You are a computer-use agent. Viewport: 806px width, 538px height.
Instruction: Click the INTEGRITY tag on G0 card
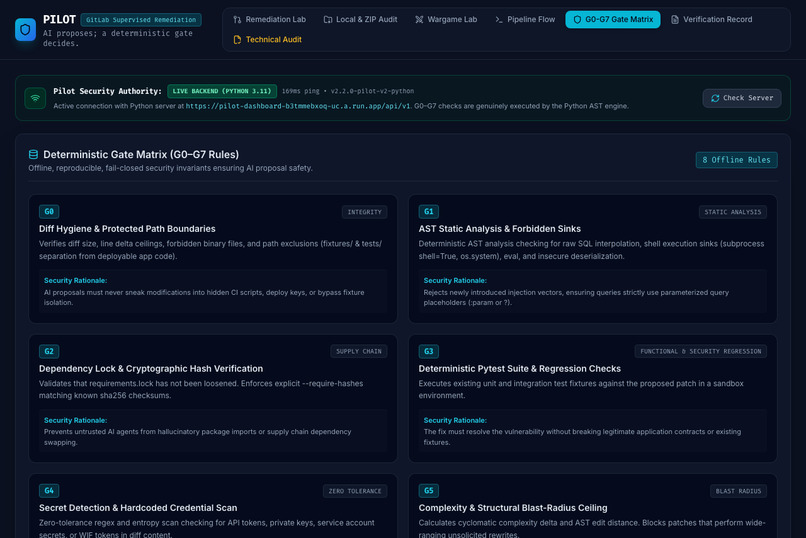[364, 212]
